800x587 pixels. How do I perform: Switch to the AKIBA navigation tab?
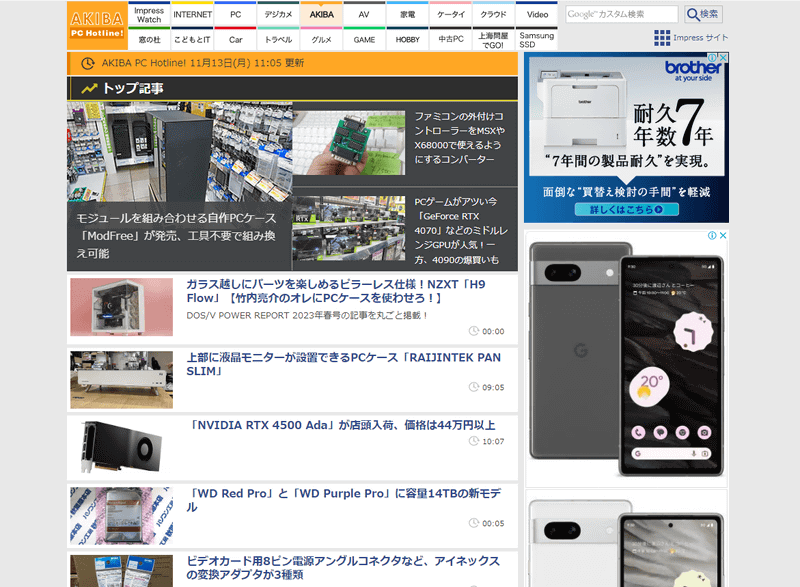[x=320, y=14]
